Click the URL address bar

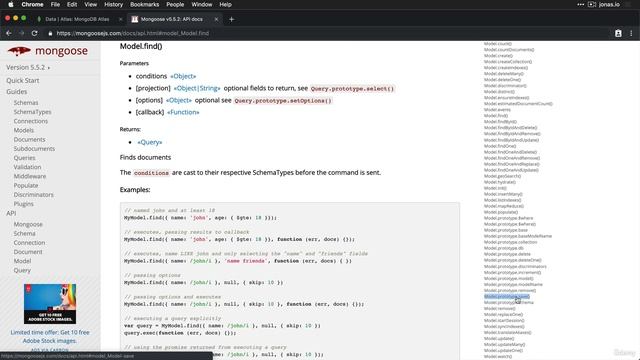[327, 33]
